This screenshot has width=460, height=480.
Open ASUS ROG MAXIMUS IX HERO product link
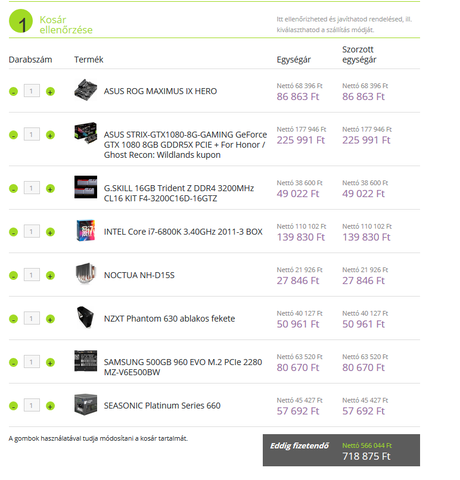[160, 91]
